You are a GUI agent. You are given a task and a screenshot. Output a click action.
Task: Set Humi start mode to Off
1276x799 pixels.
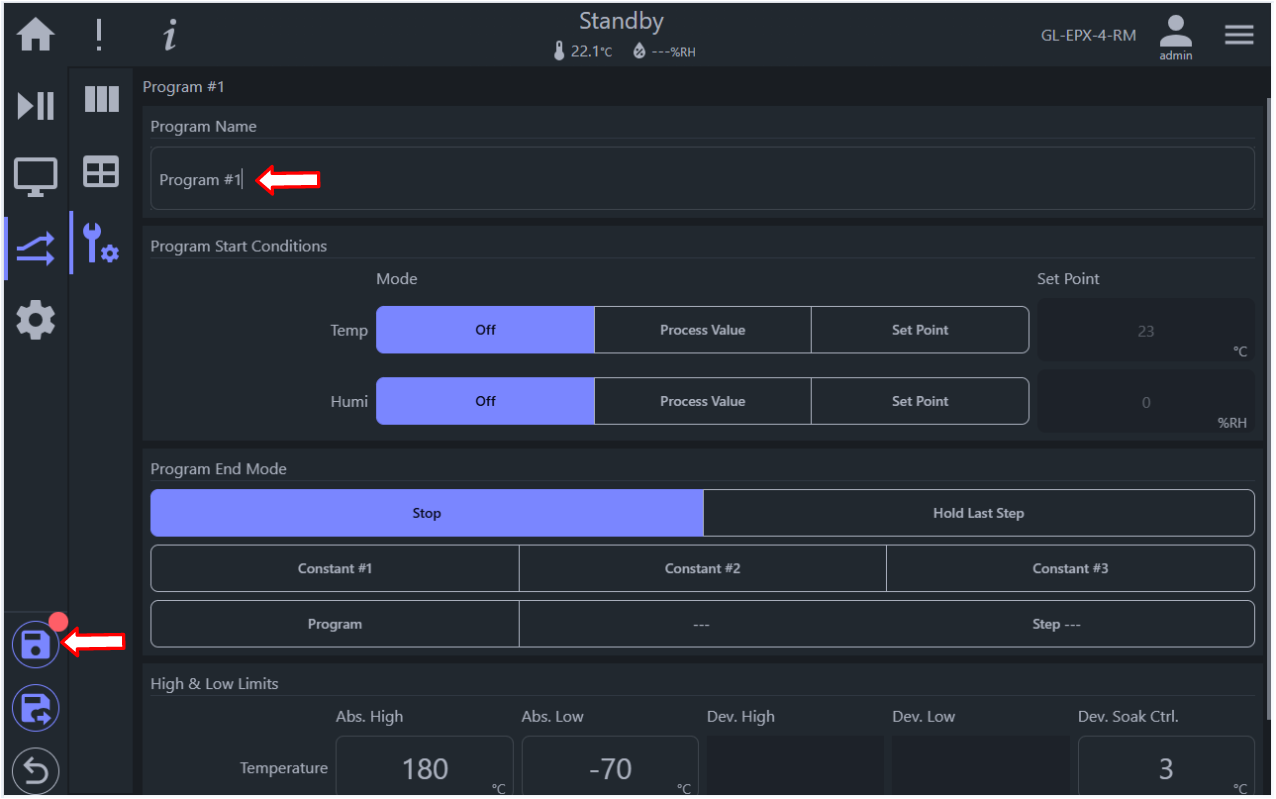485,401
